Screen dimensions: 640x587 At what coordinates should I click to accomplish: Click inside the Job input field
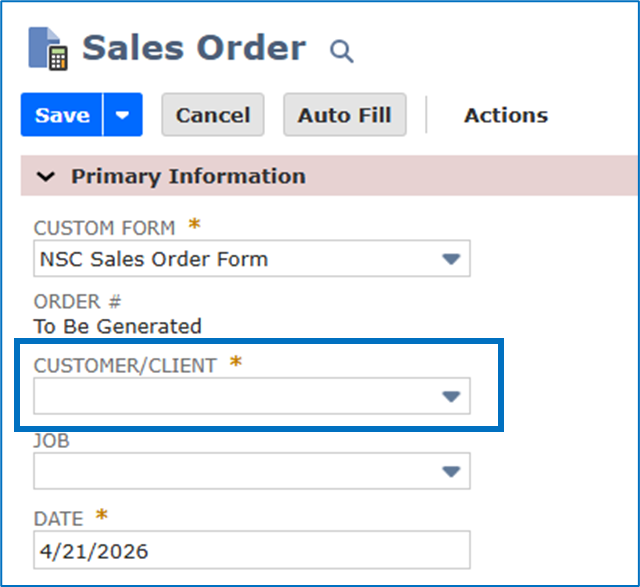click(x=230, y=470)
